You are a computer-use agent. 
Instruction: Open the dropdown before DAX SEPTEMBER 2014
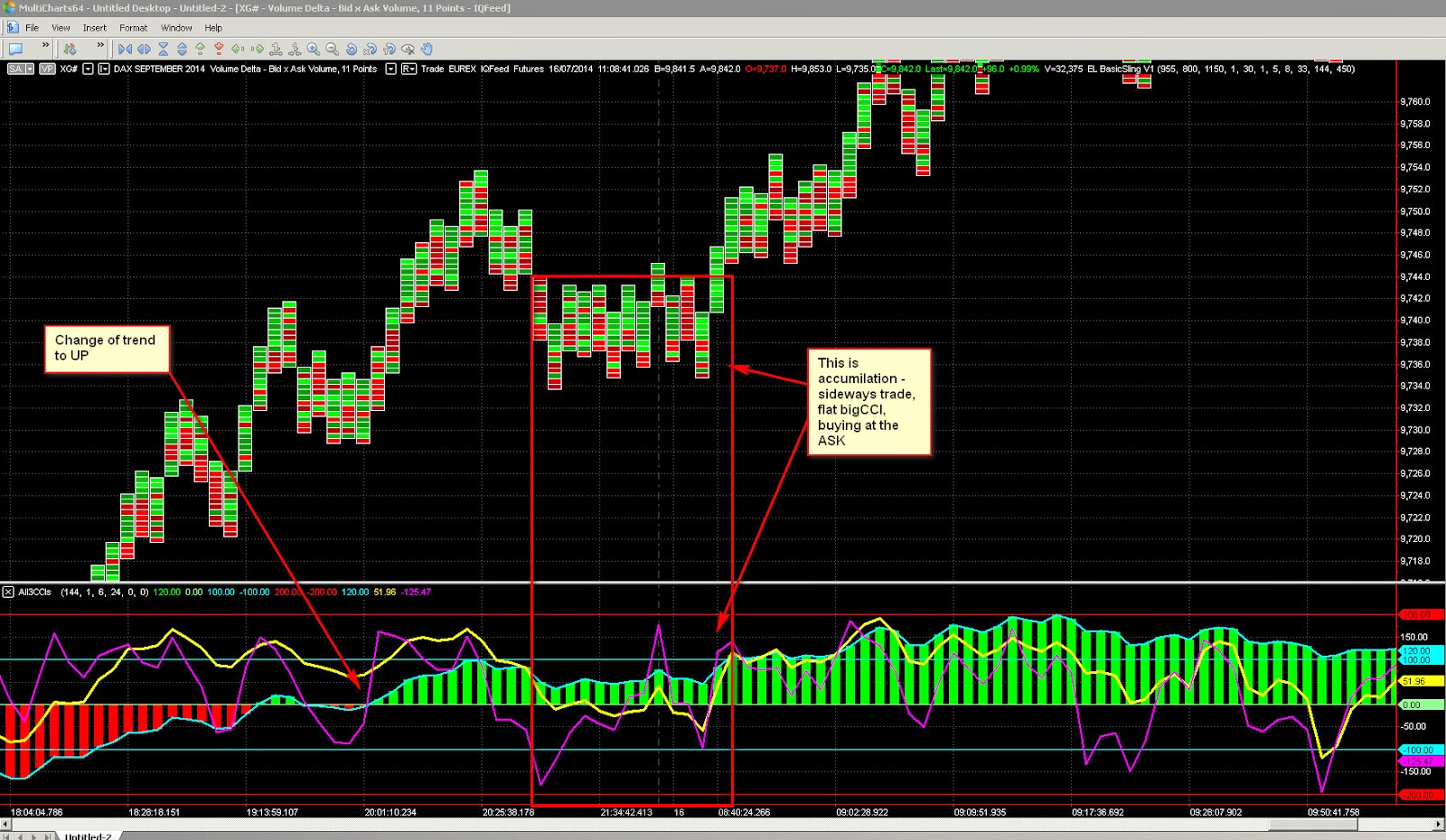[104, 69]
